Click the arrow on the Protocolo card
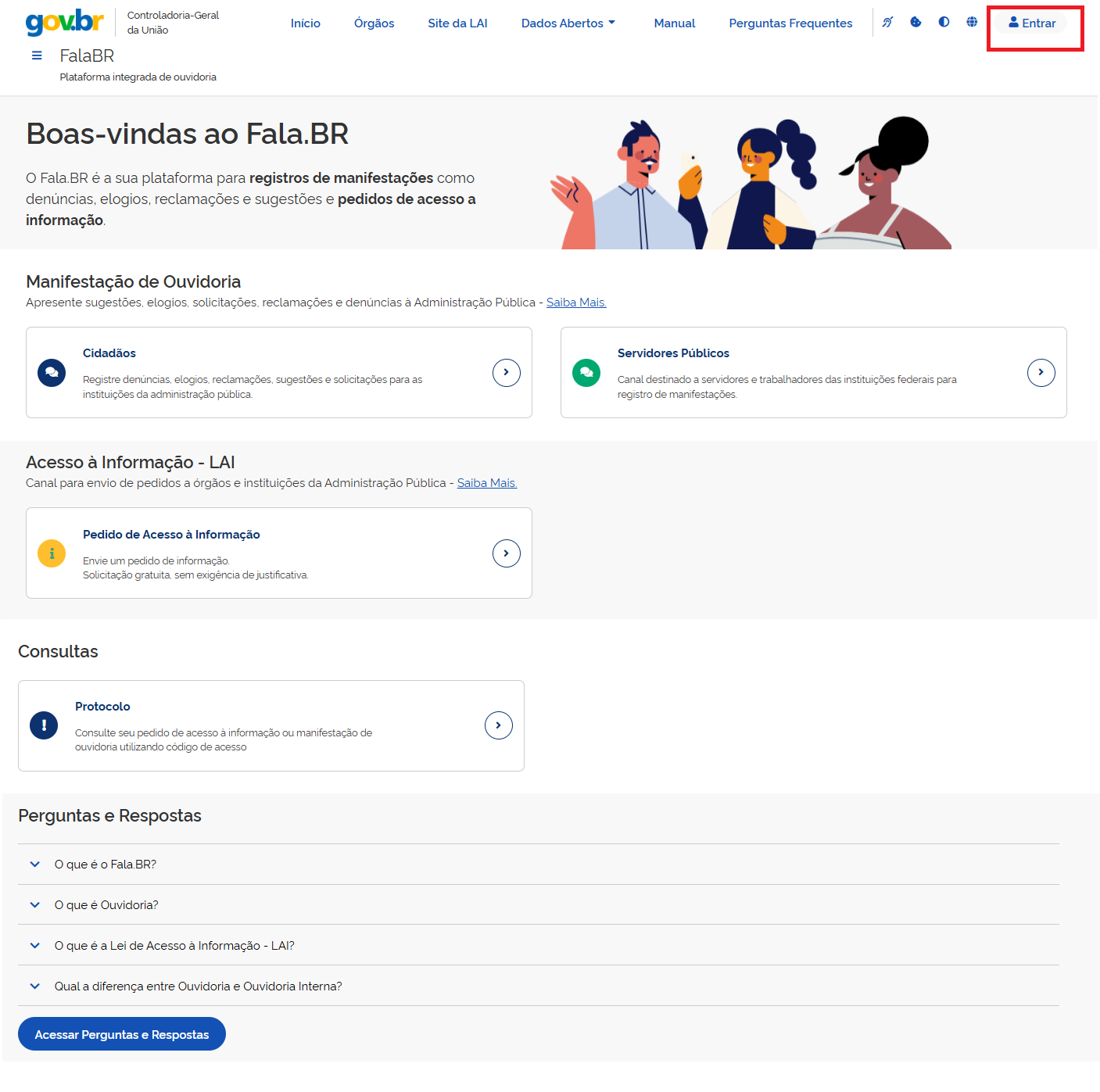The image size is (1100, 1092). click(x=499, y=725)
